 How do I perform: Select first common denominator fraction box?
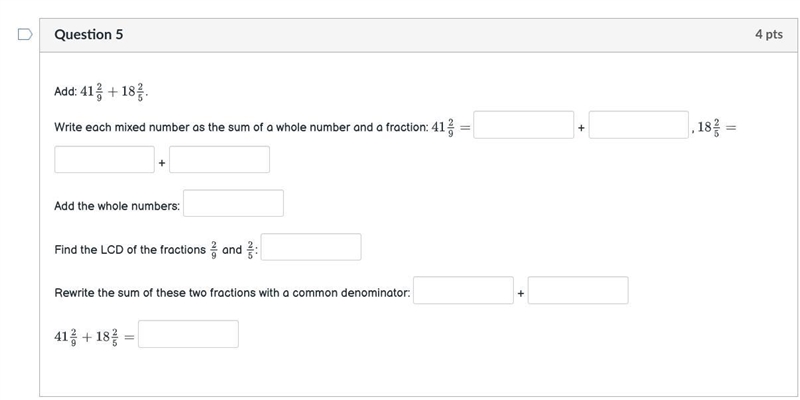463,290
